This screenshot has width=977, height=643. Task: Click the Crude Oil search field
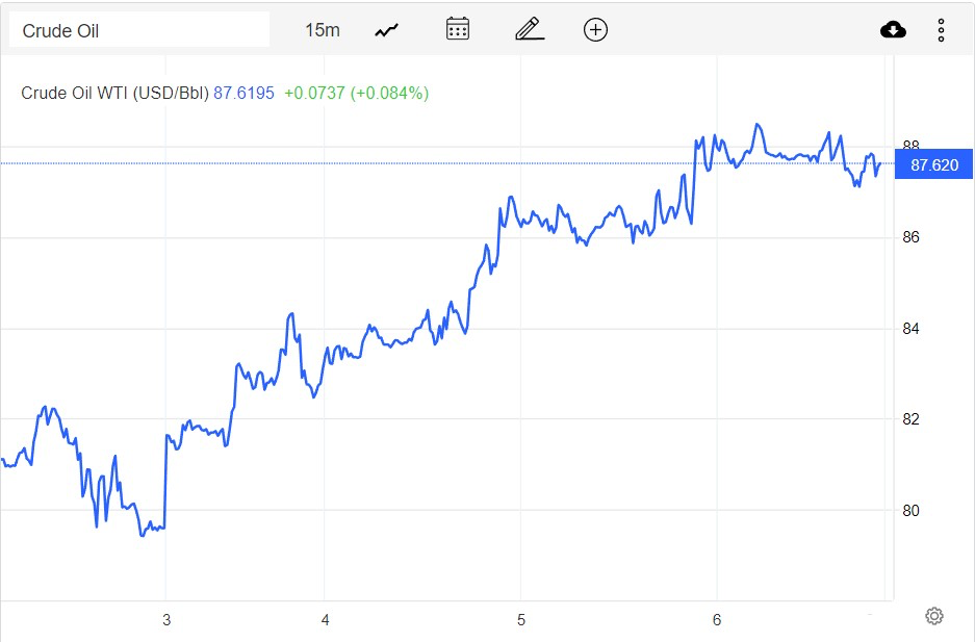coord(138,30)
